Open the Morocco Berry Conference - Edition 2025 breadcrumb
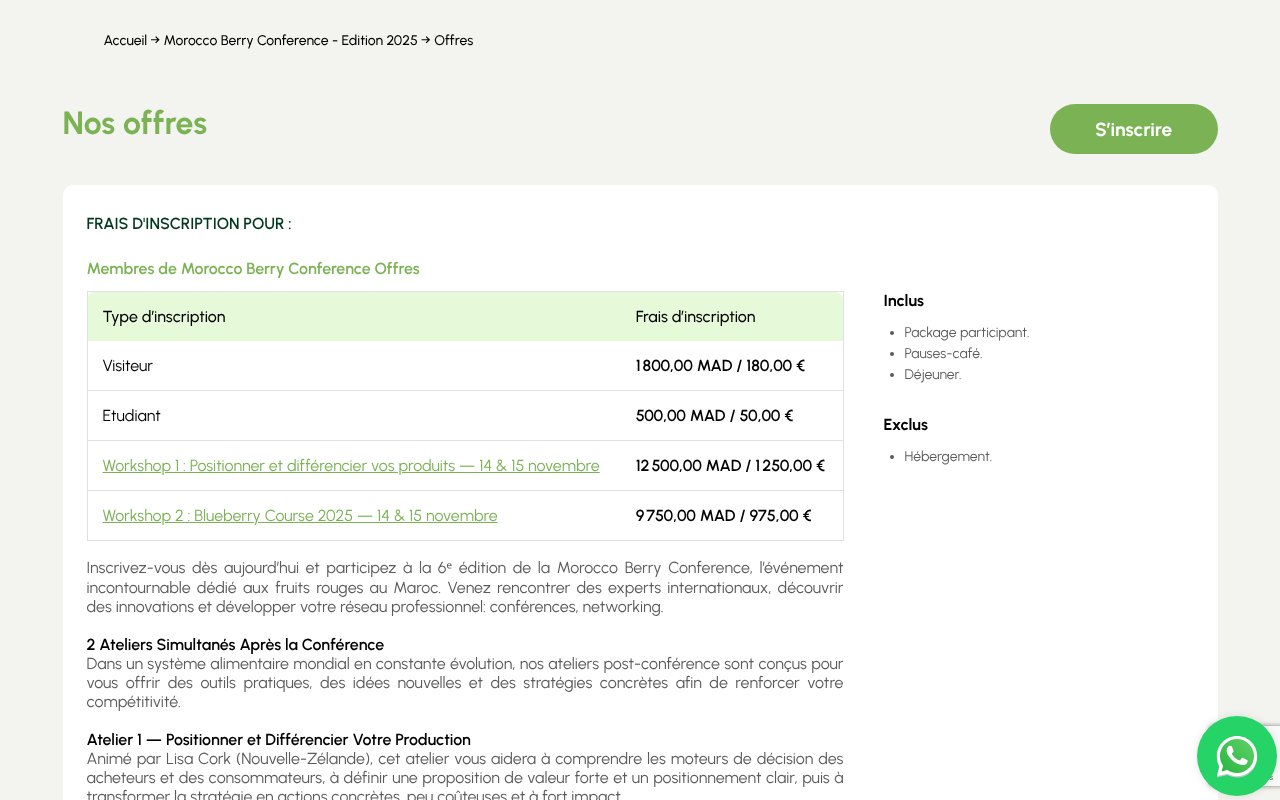Image resolution: width=1280 pixels, height=800 pixels. coord(290,40)
